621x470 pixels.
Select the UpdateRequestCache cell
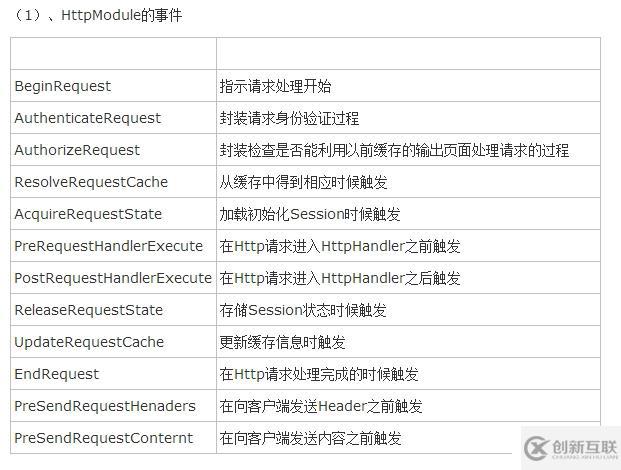[x=89, y=342]
